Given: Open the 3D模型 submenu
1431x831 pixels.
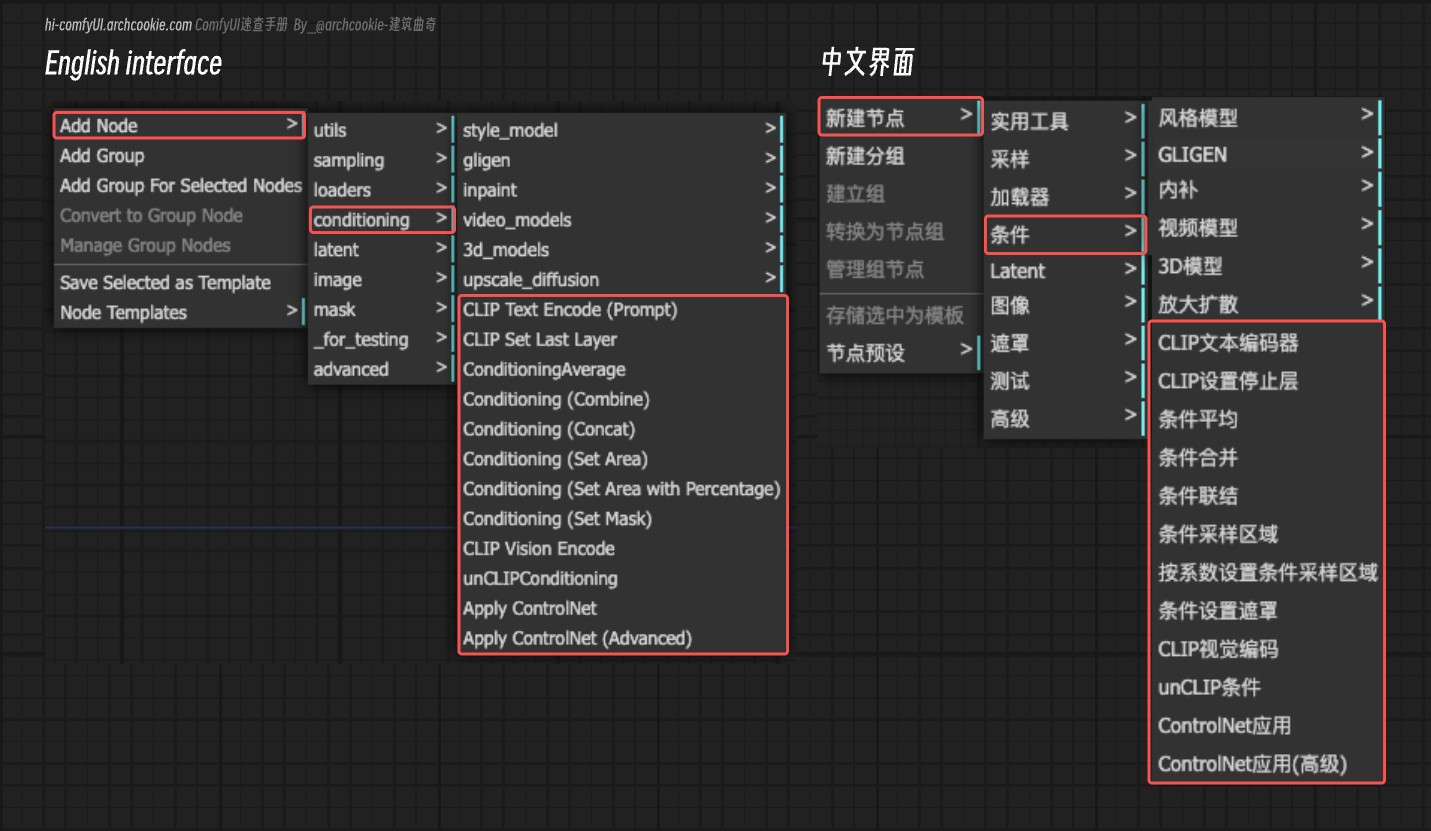Looking at the screenshot, I should click(1267, 266).
